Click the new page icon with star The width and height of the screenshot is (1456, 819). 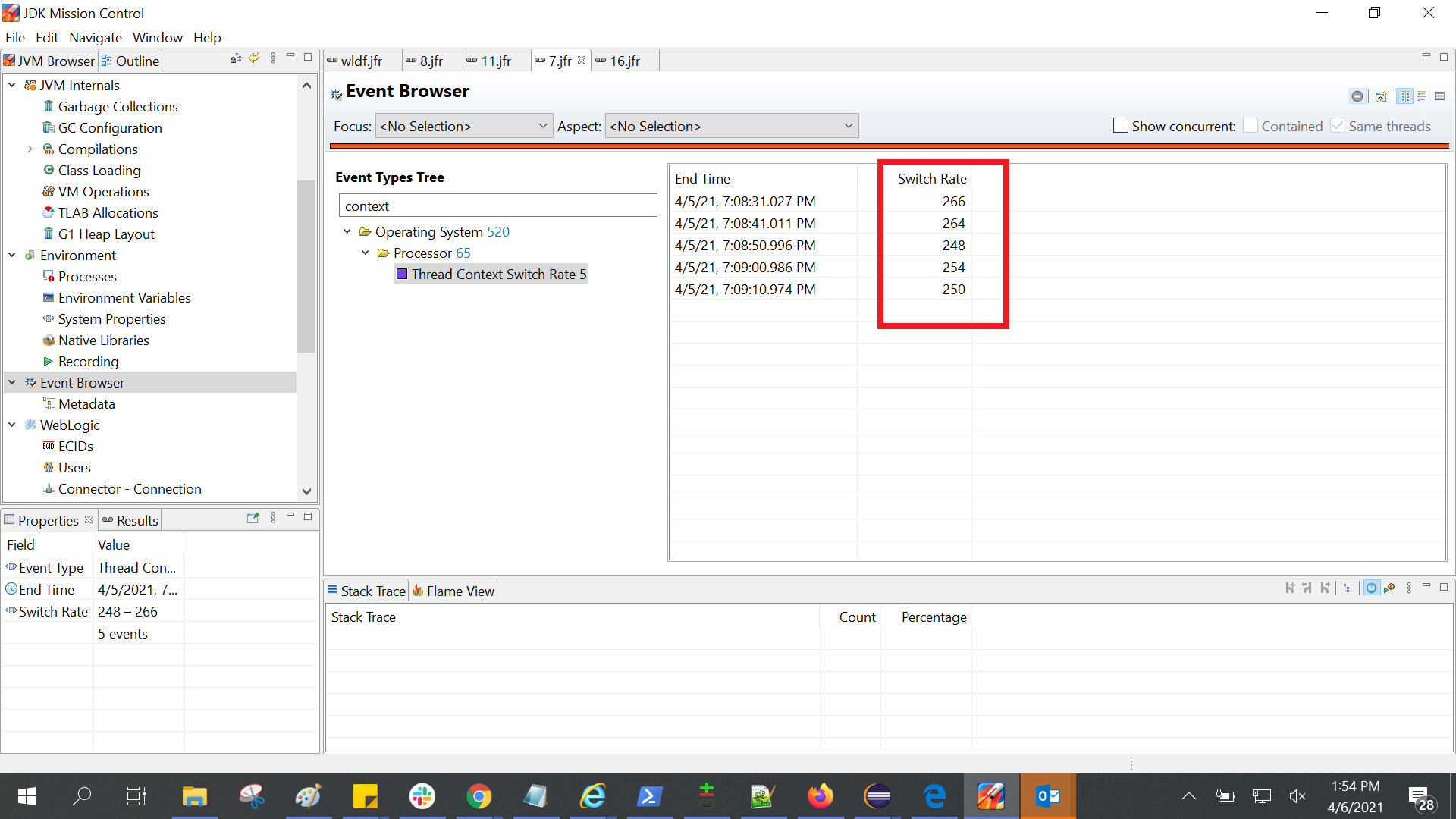1381,96
